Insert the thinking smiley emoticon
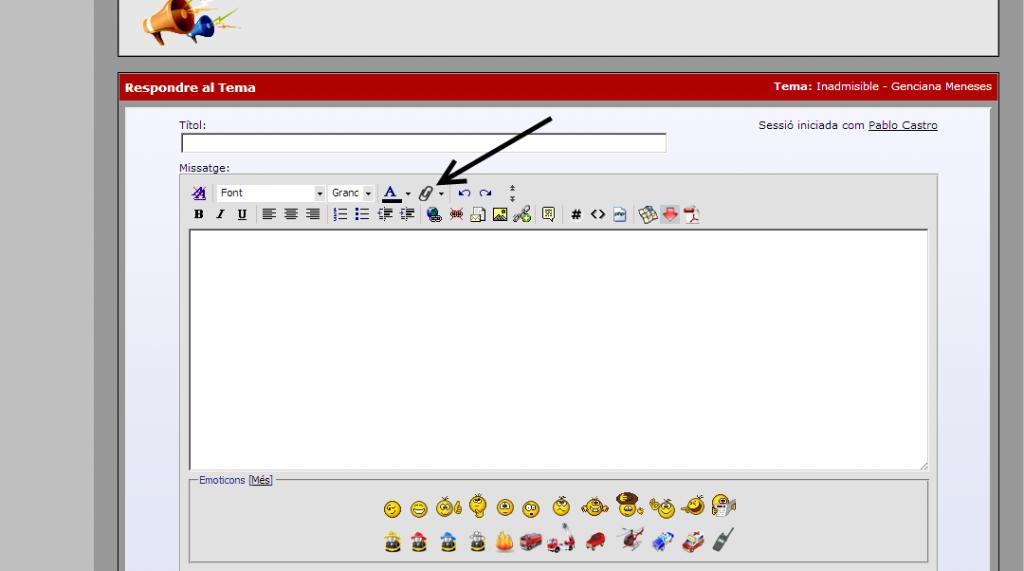 tap(478, 506)
